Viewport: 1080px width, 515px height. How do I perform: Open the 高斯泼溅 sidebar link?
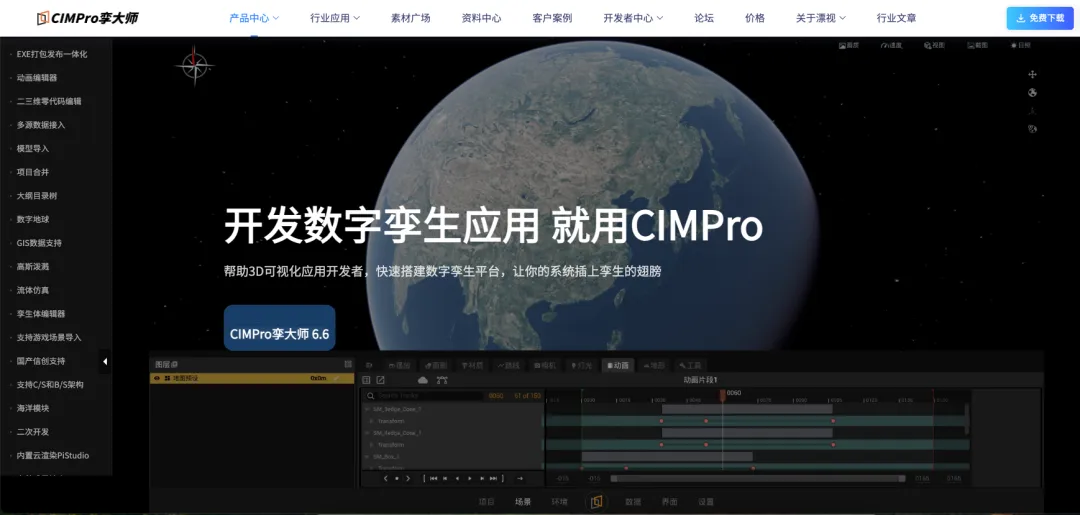point(33,266)
